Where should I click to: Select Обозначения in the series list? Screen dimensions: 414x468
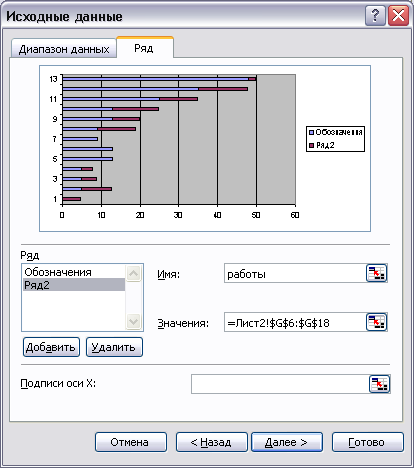pos(74,272)
